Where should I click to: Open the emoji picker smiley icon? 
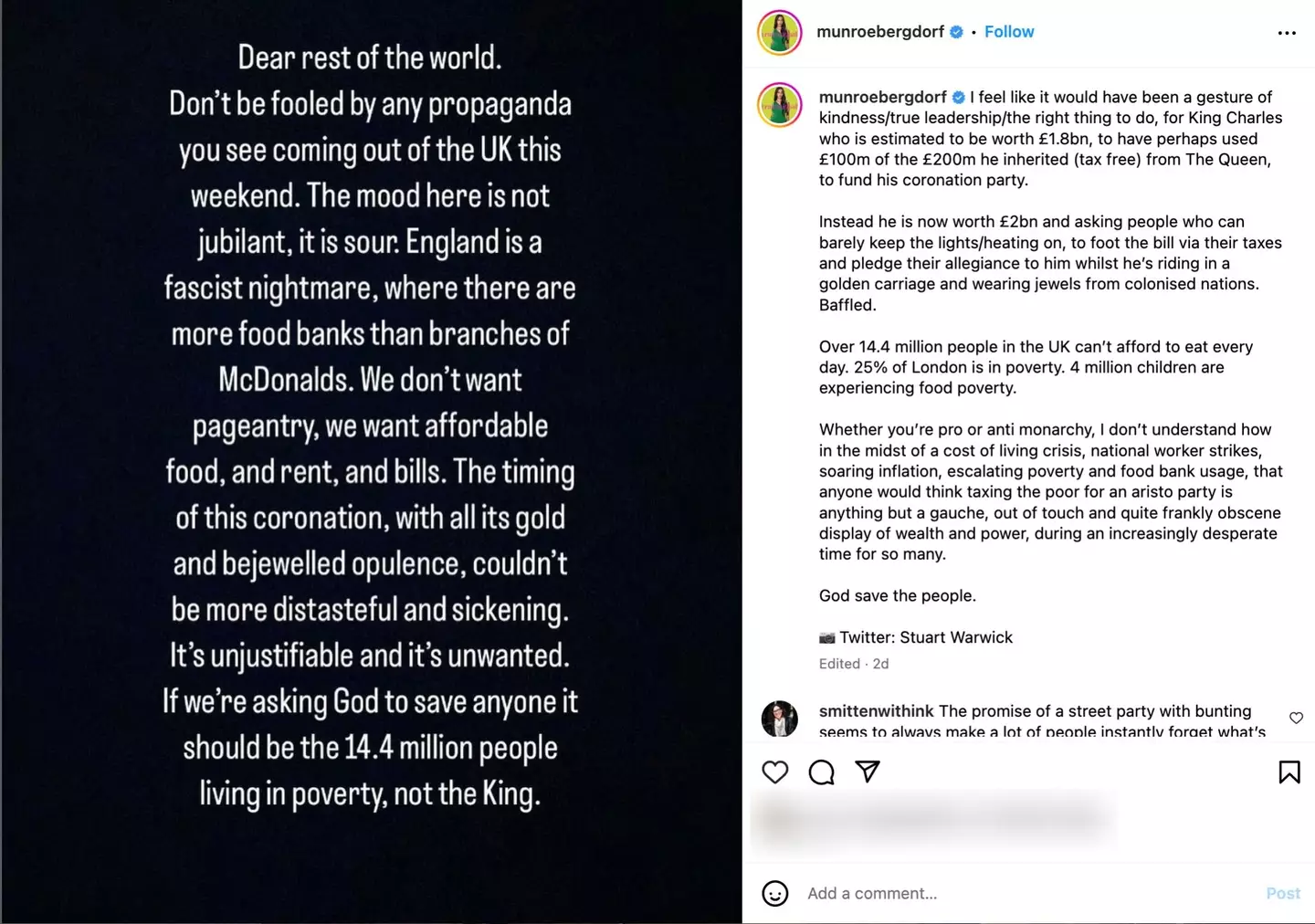[x=775, y=893]
